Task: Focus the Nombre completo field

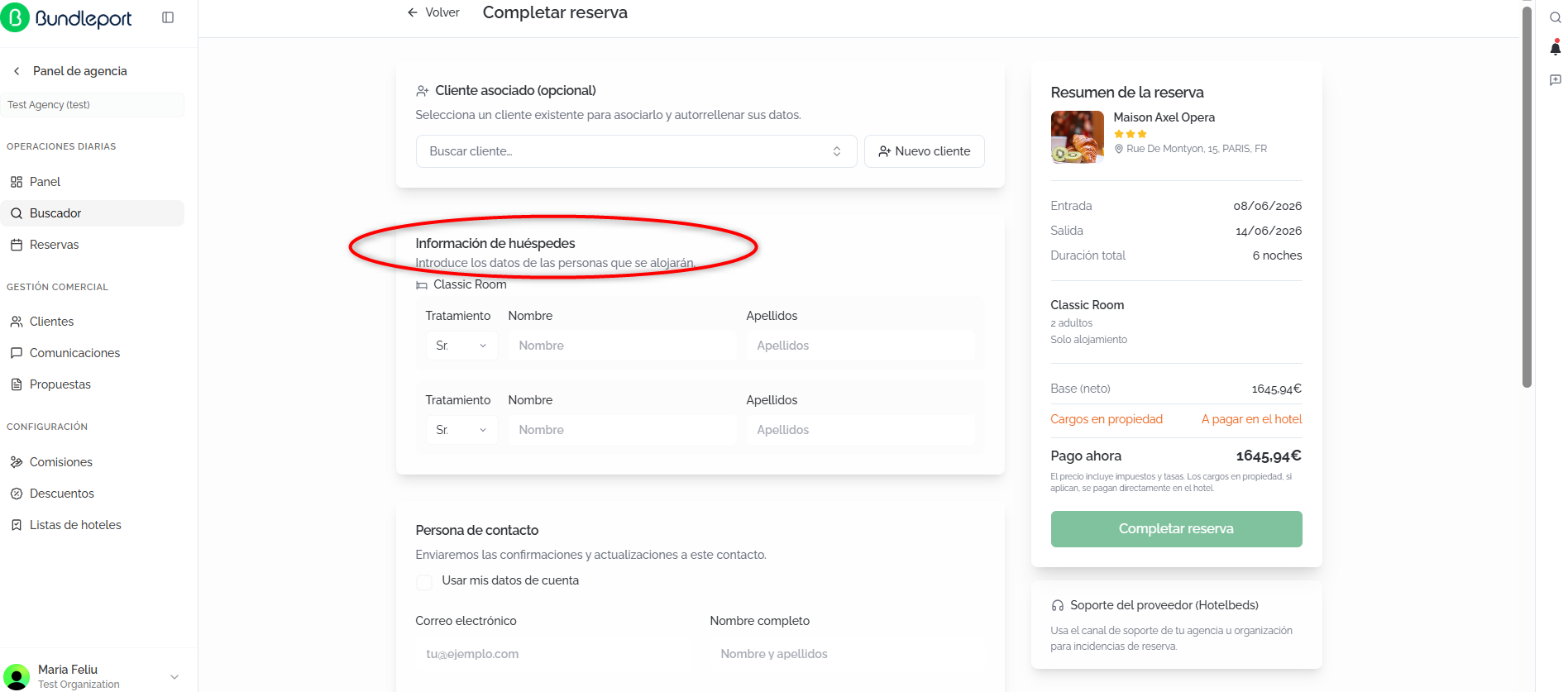Action: (847, 654)
